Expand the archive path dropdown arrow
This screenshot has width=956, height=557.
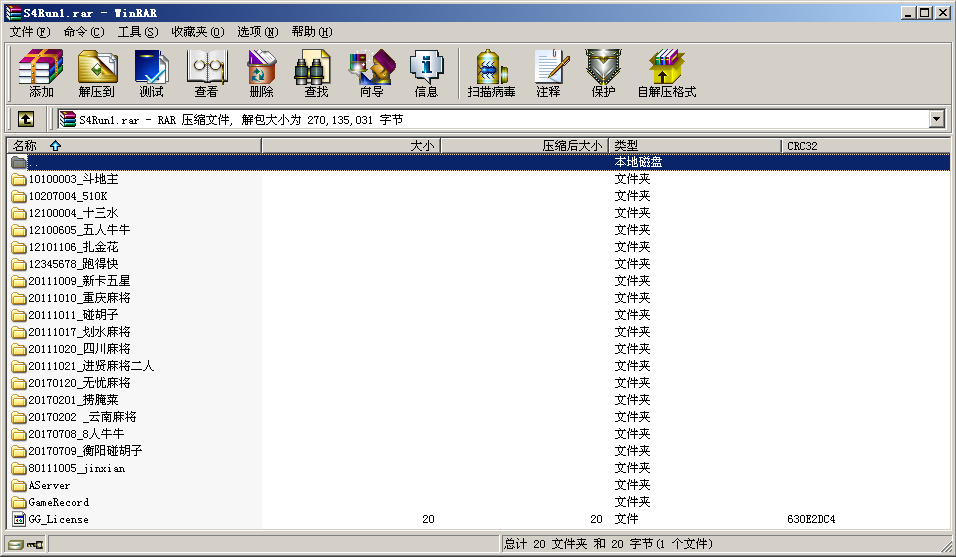click(x=937, y=119)
